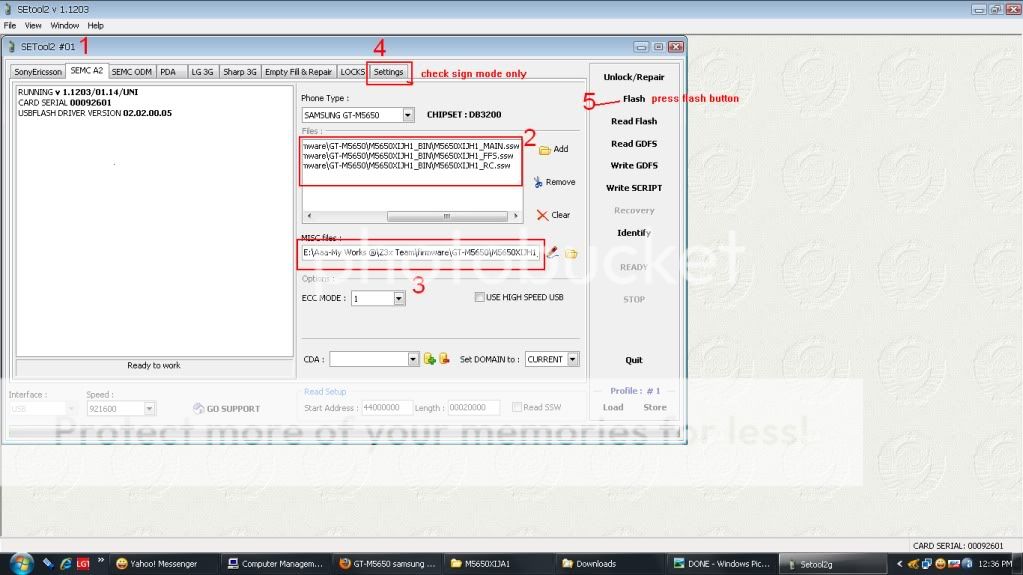Image resolution: width=1023 pixels, height=575 pixels.
Task: Click the Write SCRIPT button
Action: pos(634,188)
